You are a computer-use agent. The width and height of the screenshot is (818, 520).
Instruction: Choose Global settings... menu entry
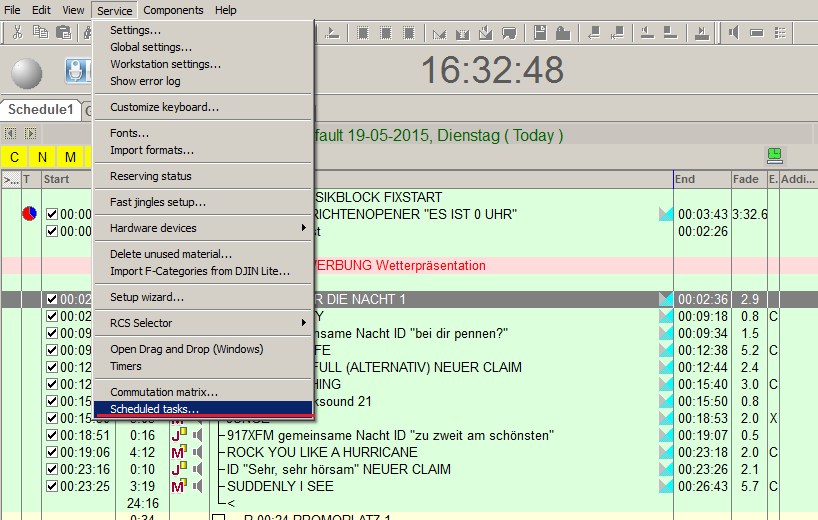(203, 47)
